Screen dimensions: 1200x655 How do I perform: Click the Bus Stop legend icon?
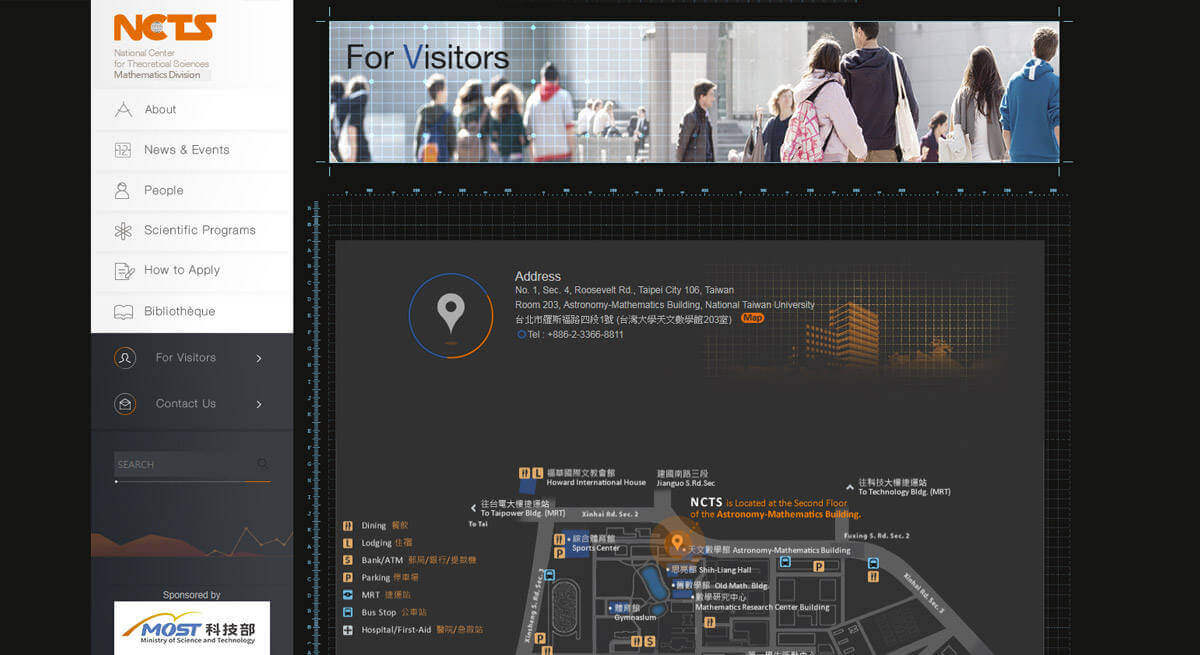[x=348, y=612]
